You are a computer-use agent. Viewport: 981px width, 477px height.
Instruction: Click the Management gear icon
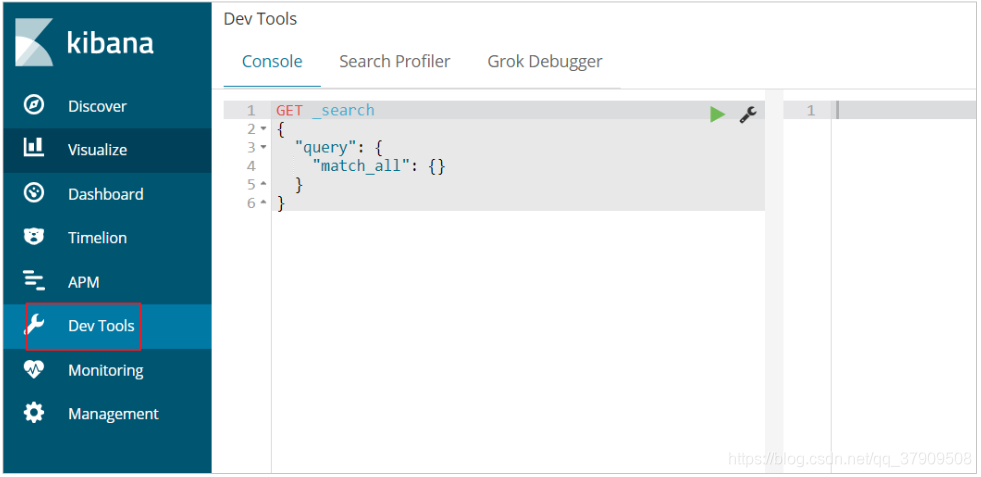pyautogui.click(x=34, y=413)
